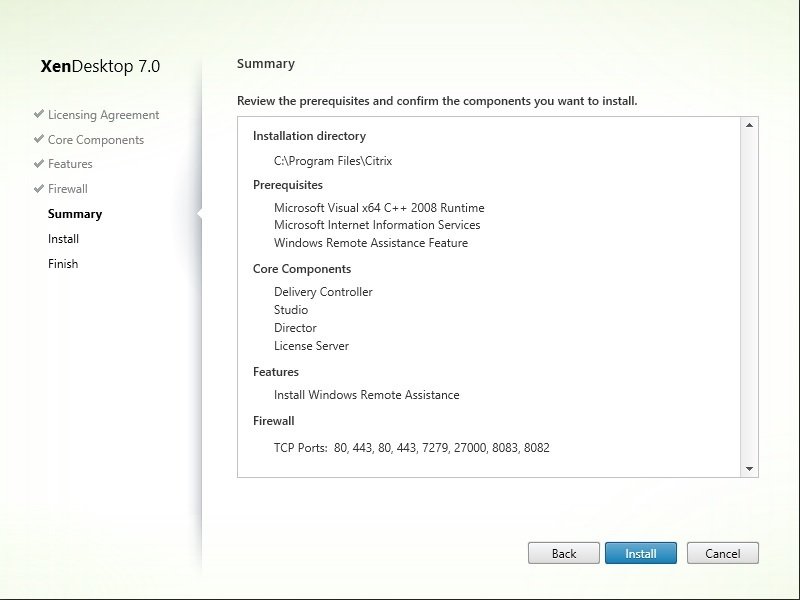Click the Installation directory heading
This screenshot has width=800, height=600.
coord(309,136)
